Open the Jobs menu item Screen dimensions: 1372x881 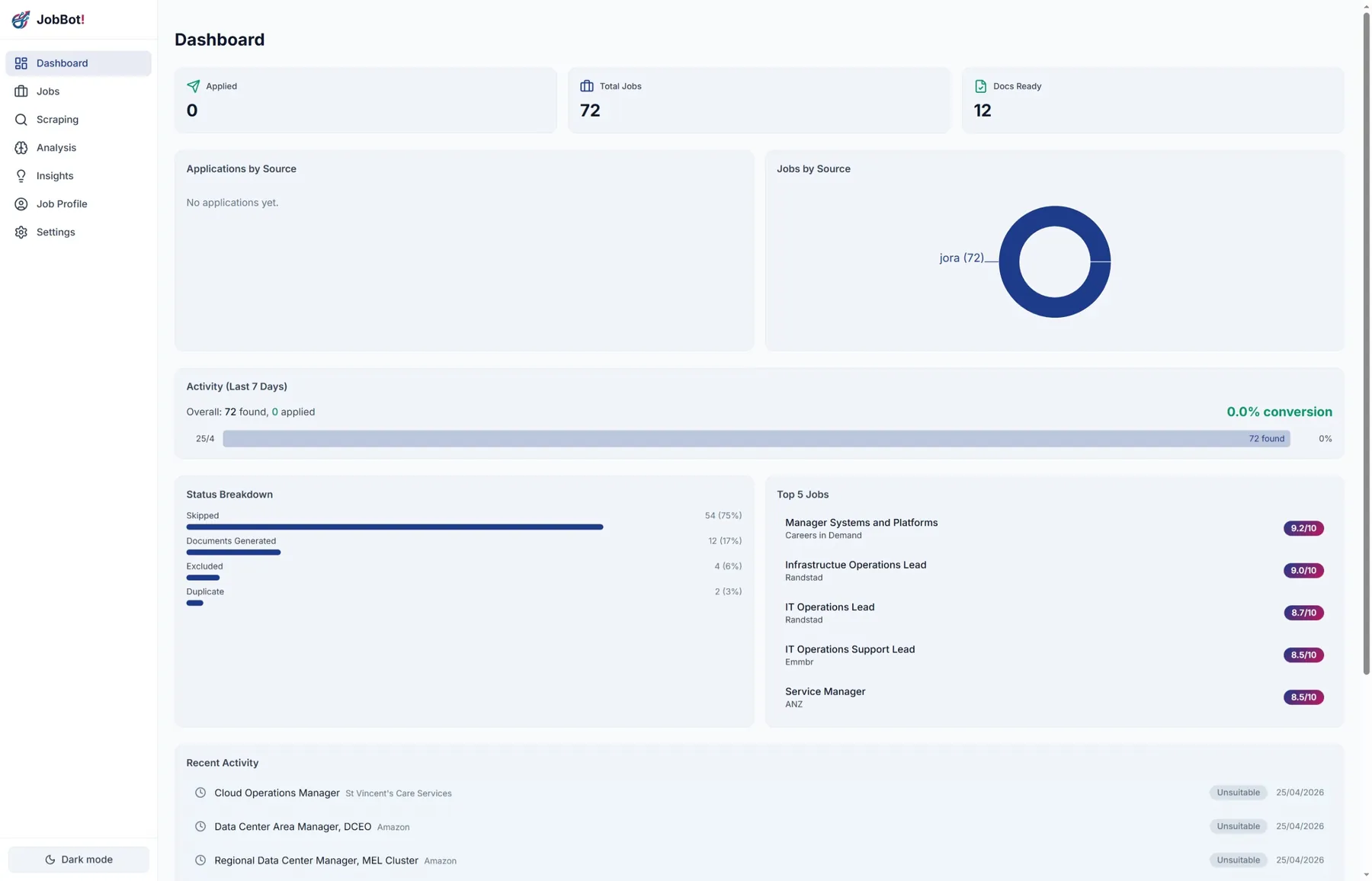pyautogui.click(x=79, y=91)
